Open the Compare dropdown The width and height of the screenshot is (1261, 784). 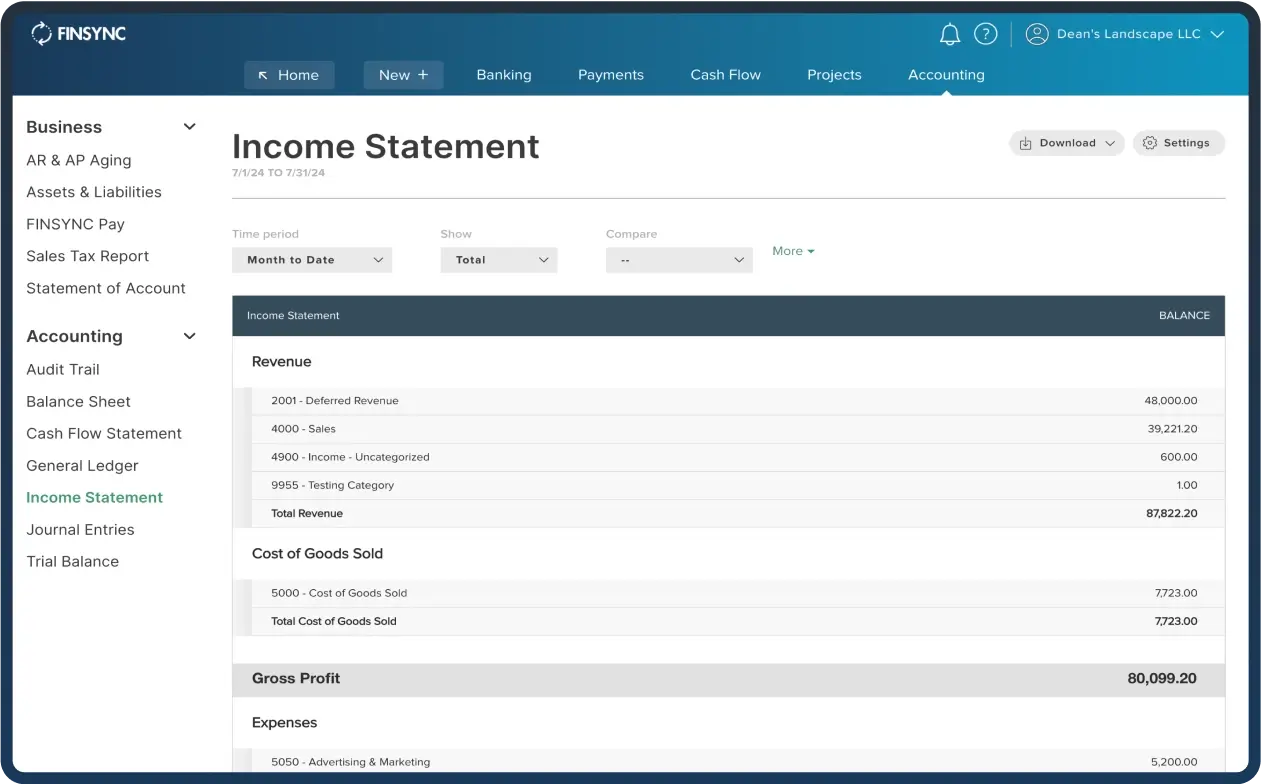[679, 260]
